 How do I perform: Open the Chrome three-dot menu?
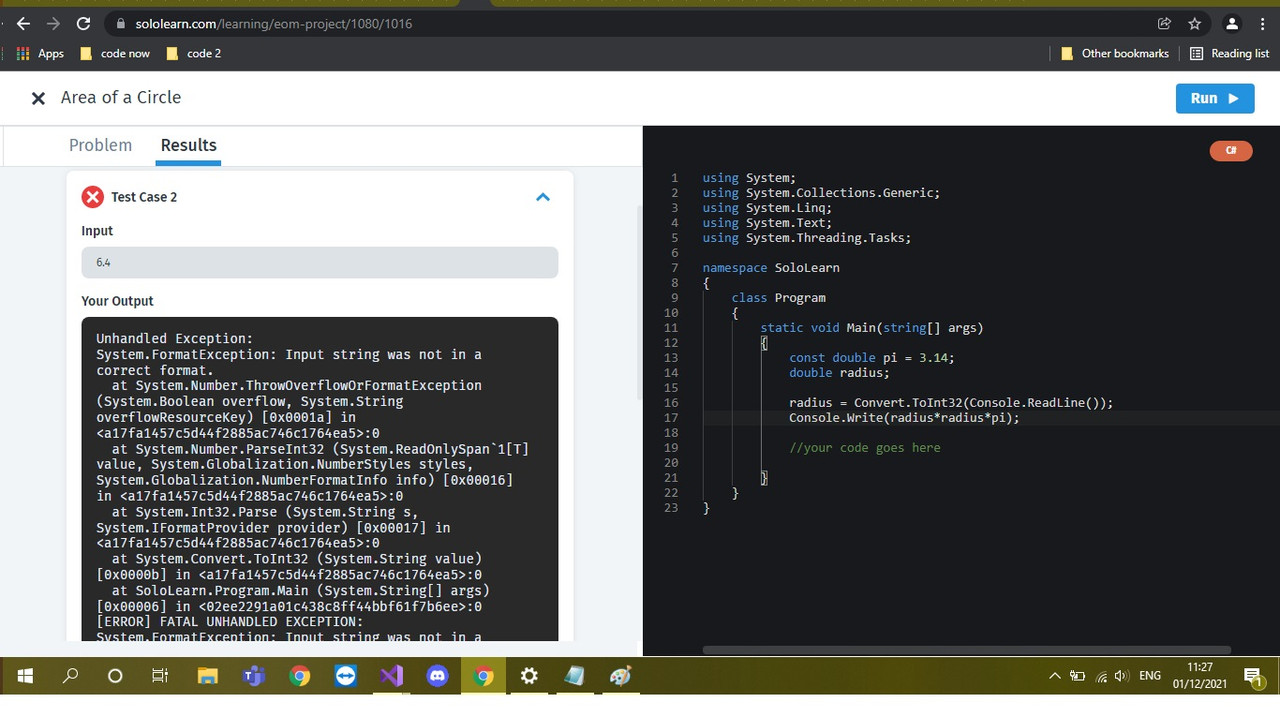1262,23
